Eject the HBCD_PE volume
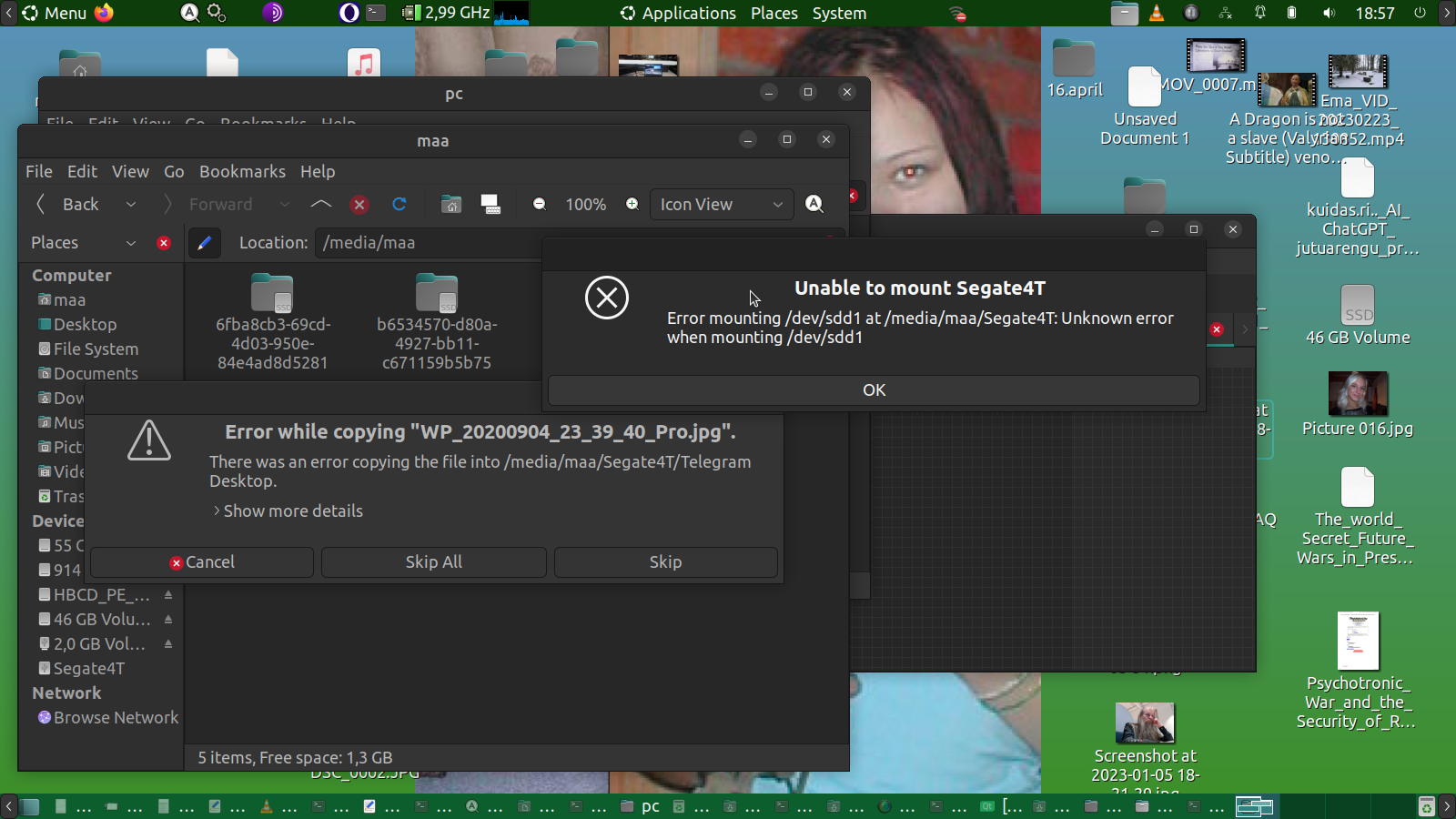The height and width of the screenshot is (819, 1456). pos(168,595)
